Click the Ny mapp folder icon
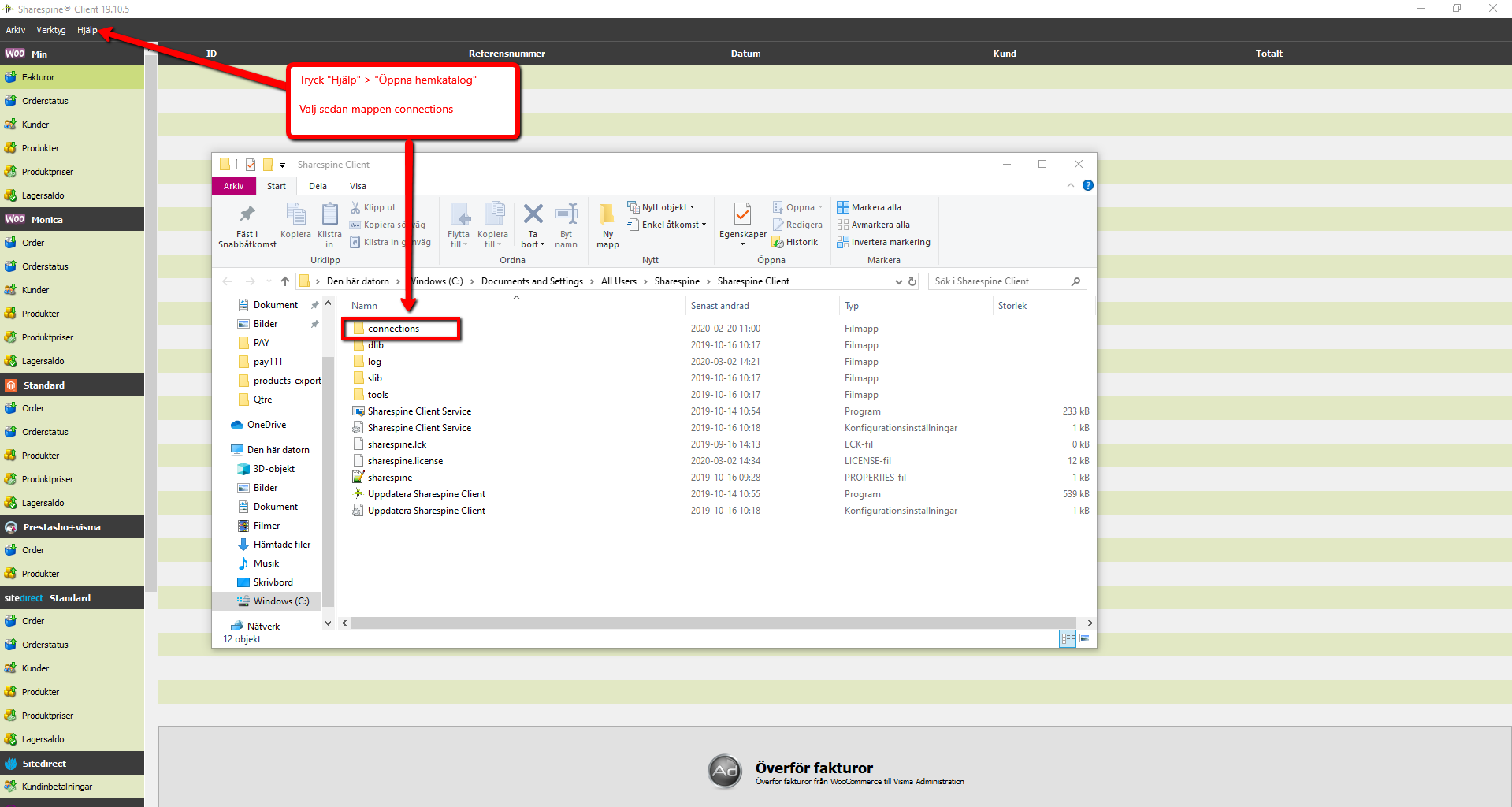Screen dimensions: 1512x807 coord(607,215)
